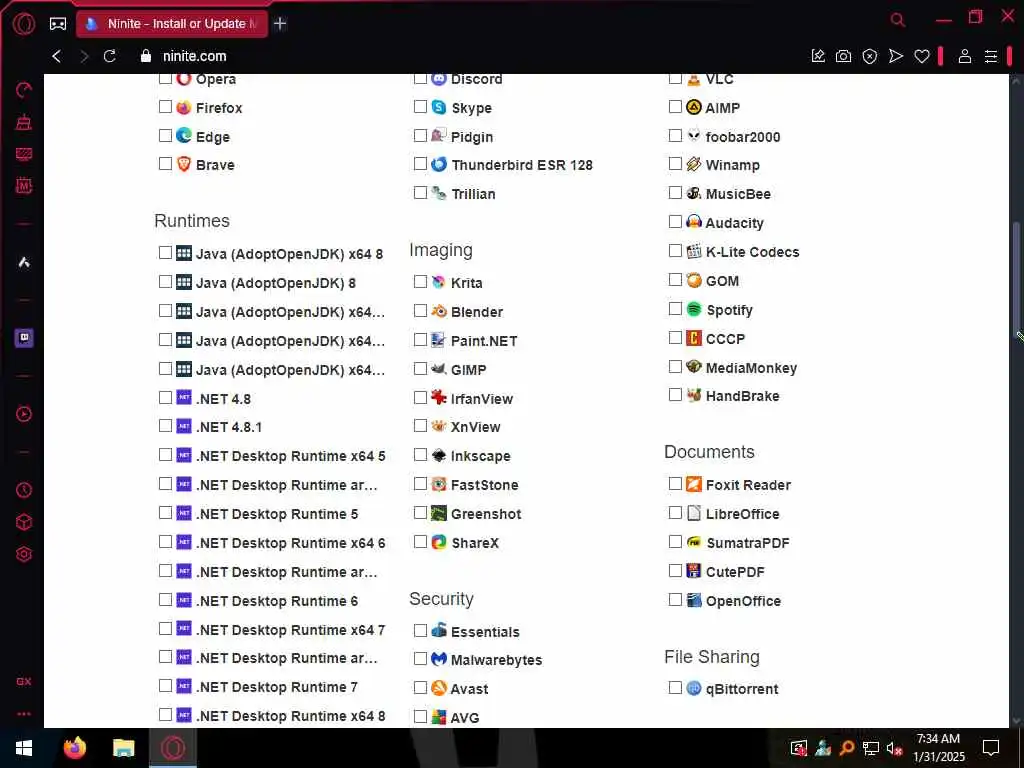
Task: Reload the ninite.com page
Action: pyautogui.click(x=110, y=56)
